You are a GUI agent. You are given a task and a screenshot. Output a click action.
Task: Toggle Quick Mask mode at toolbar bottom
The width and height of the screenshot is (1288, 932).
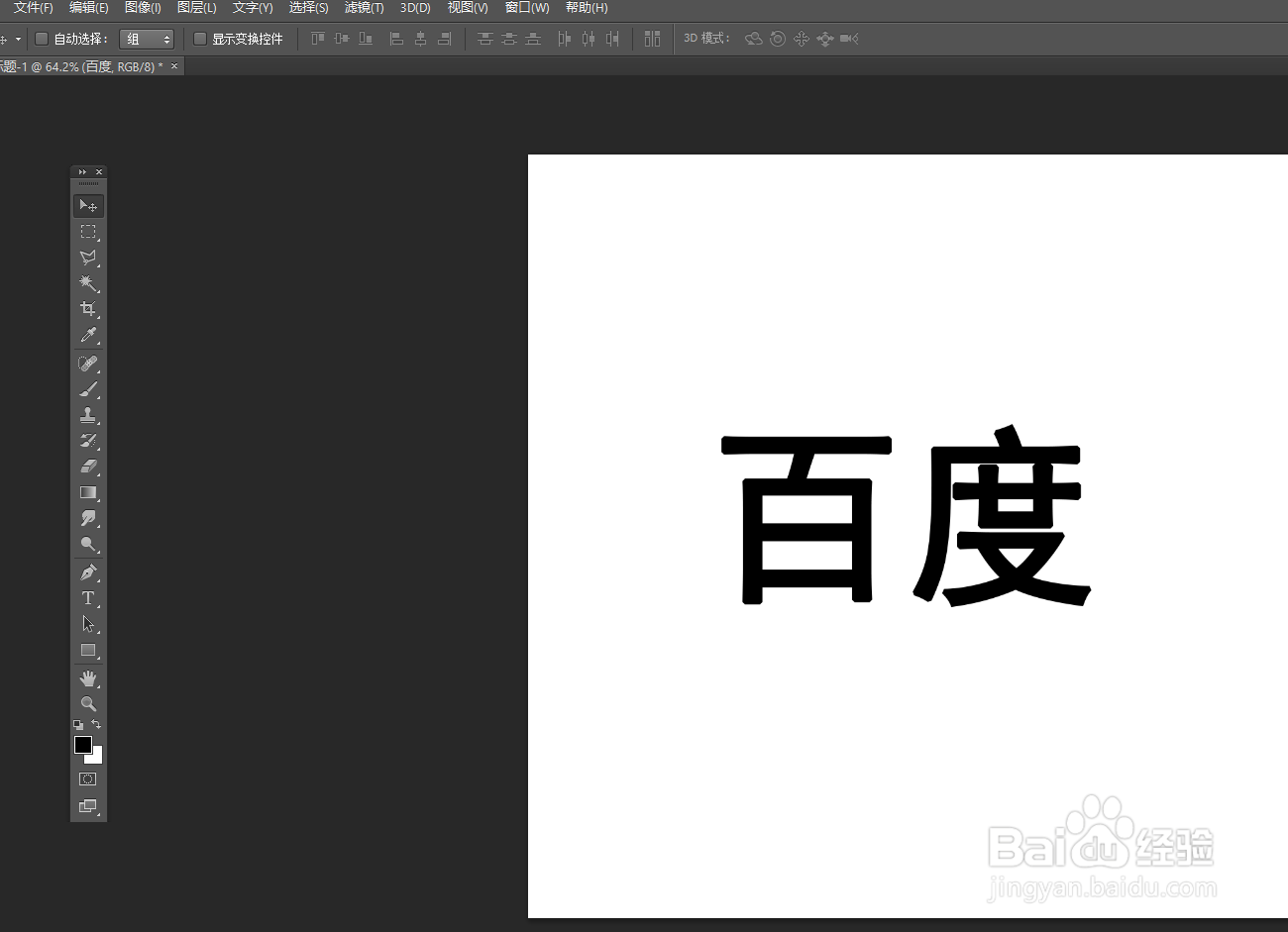click(89, 778)
